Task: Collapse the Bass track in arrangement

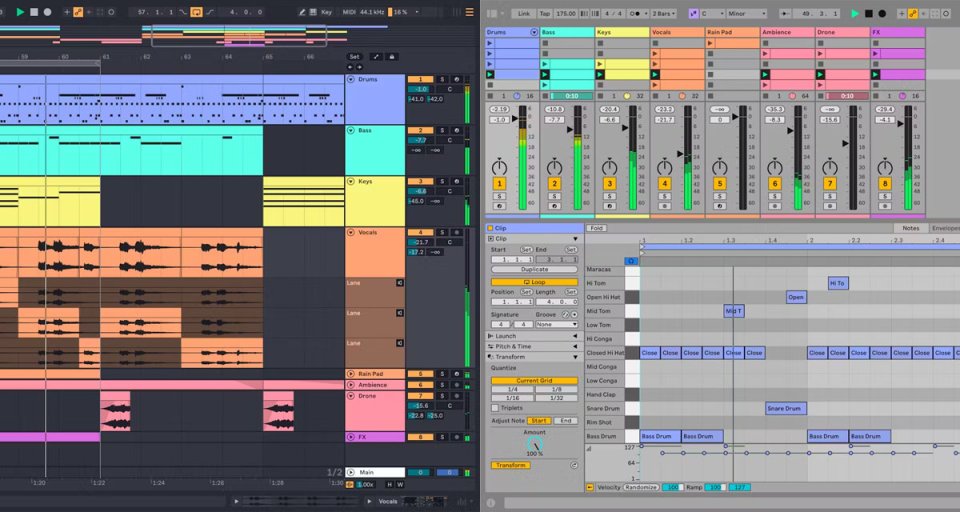Action: (x=351, y=130)
